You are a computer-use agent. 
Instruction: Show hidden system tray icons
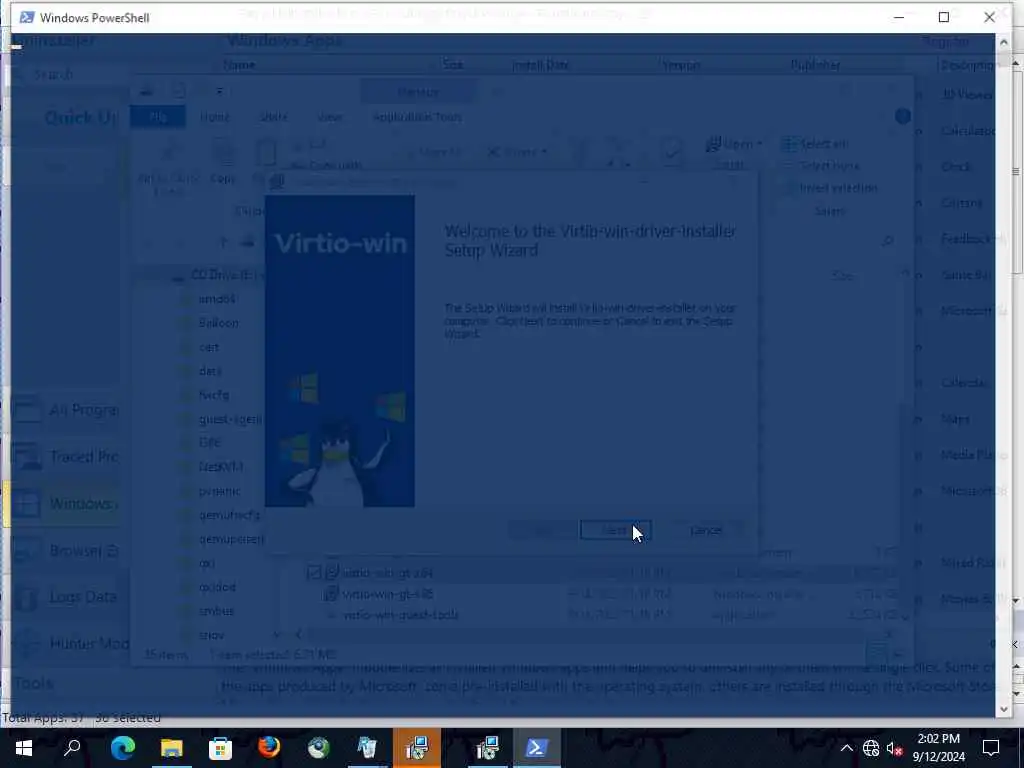click(846, 748)
